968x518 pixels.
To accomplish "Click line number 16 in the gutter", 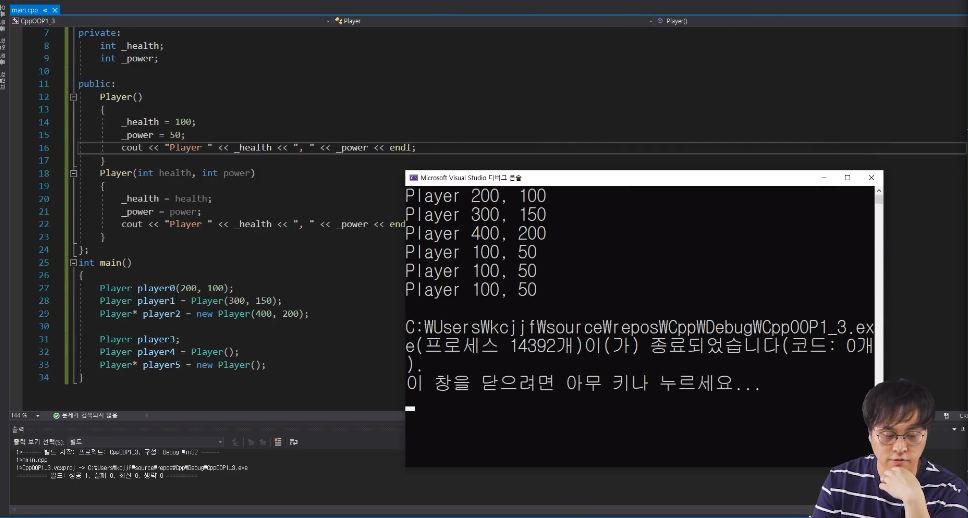I will [x=44, y=148].
